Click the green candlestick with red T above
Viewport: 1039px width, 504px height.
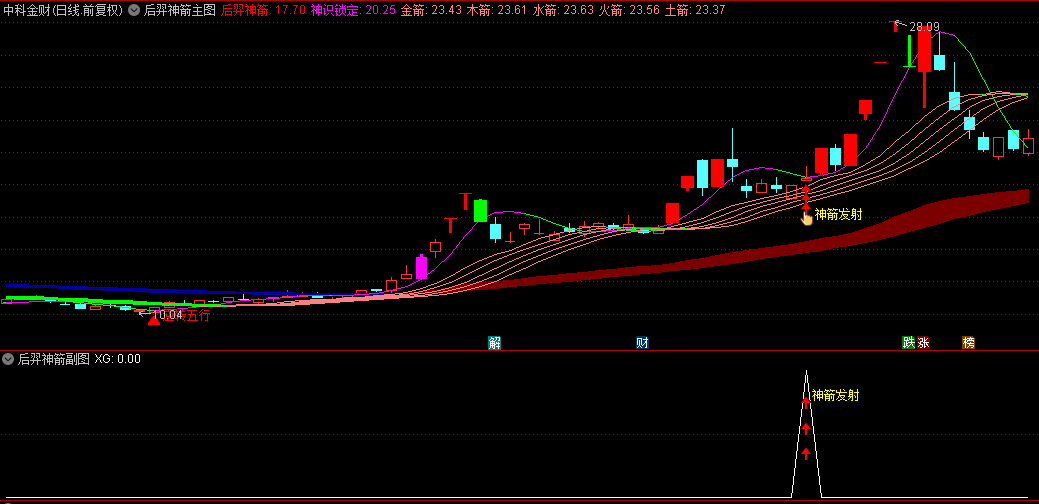pyautogui.click(x=480, y=211)
